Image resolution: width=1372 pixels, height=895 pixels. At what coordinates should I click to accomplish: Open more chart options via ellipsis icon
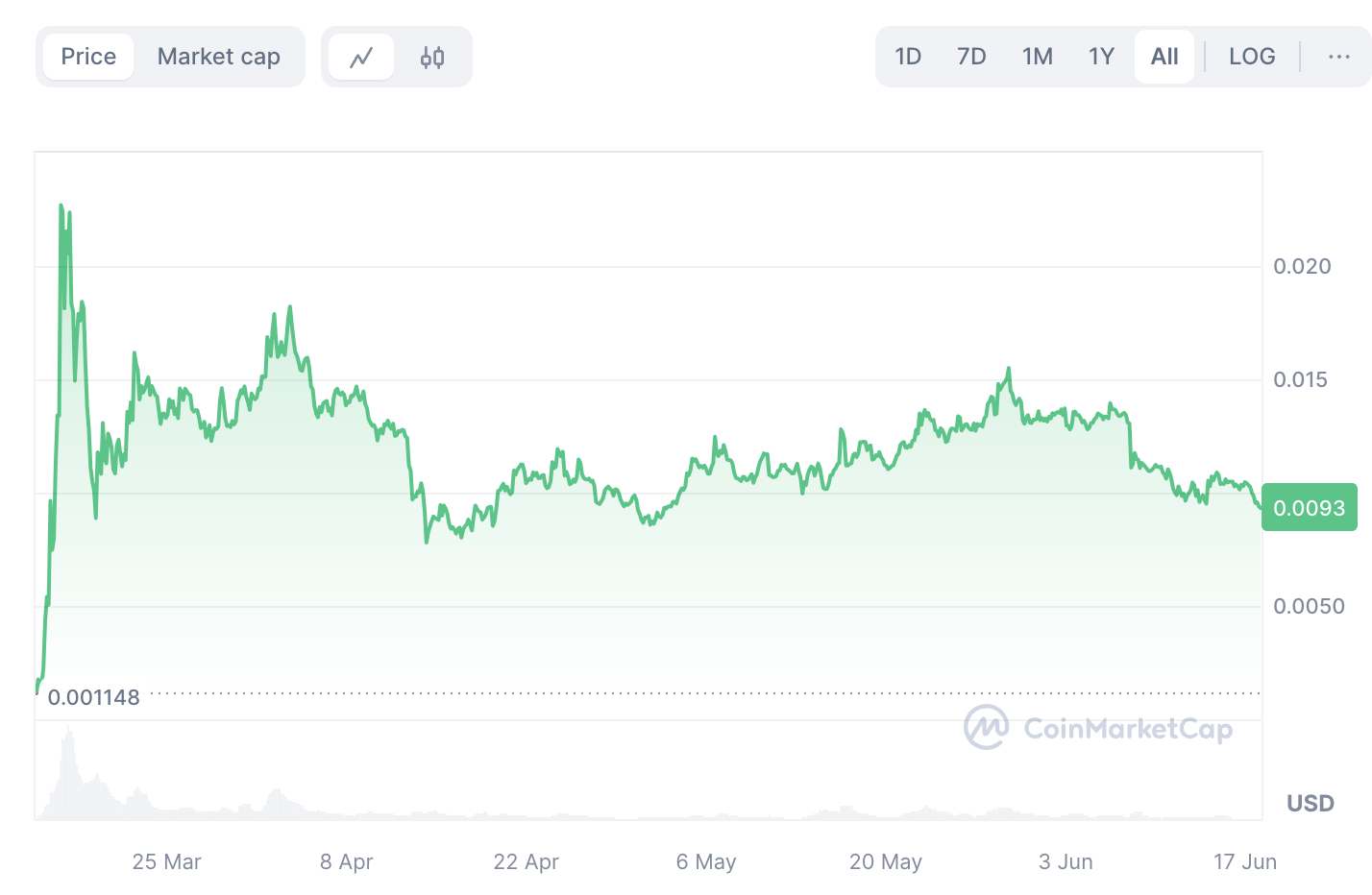coord(1338,57)
